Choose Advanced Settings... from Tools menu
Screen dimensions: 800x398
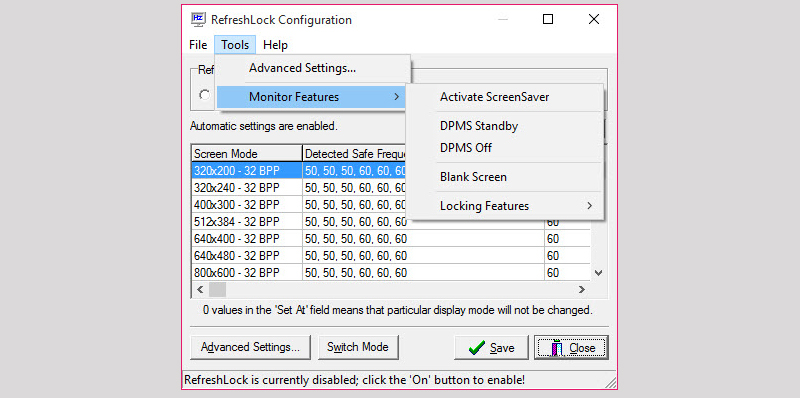(x=313, y=68)
